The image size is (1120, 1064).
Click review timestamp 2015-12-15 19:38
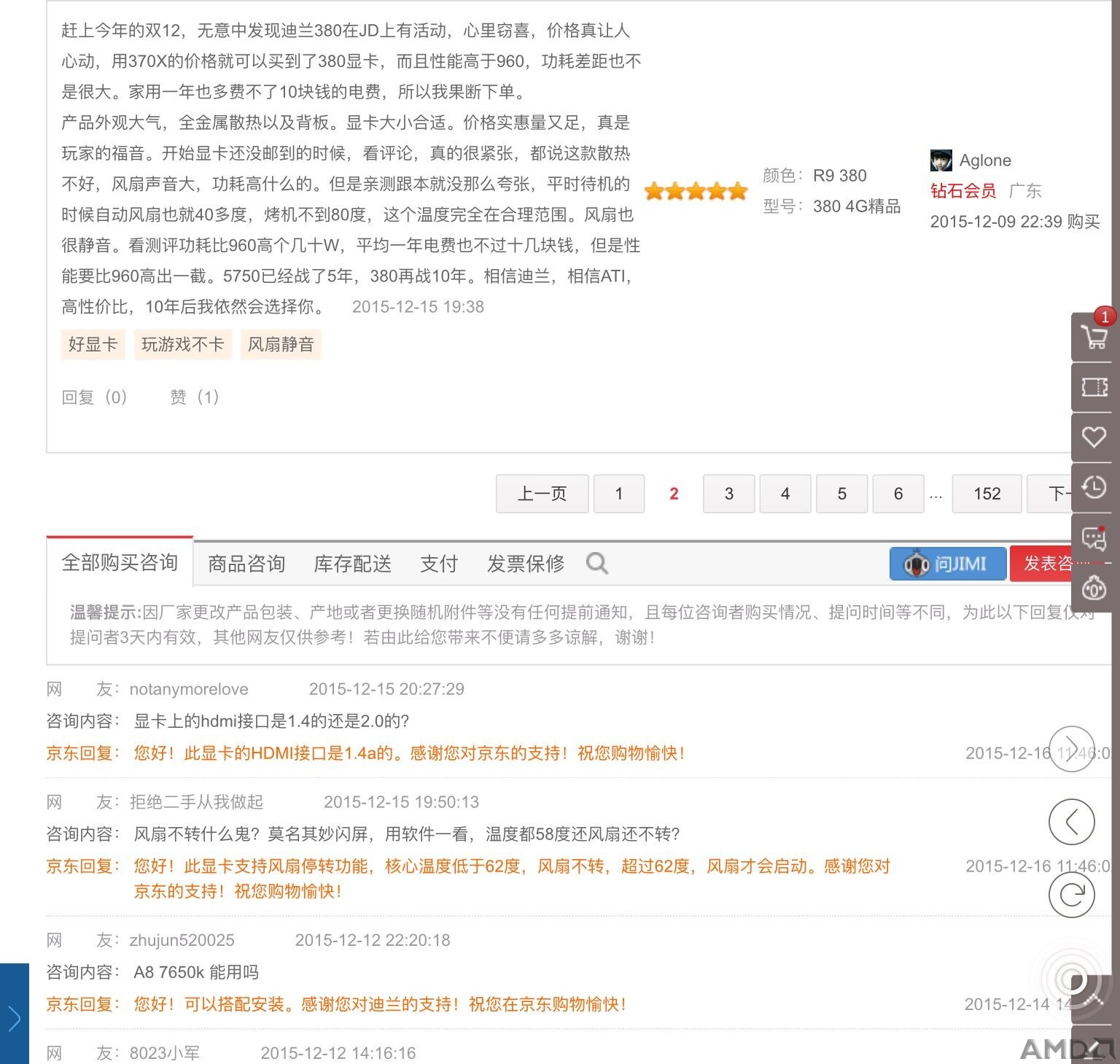click(x=418, y=307)
